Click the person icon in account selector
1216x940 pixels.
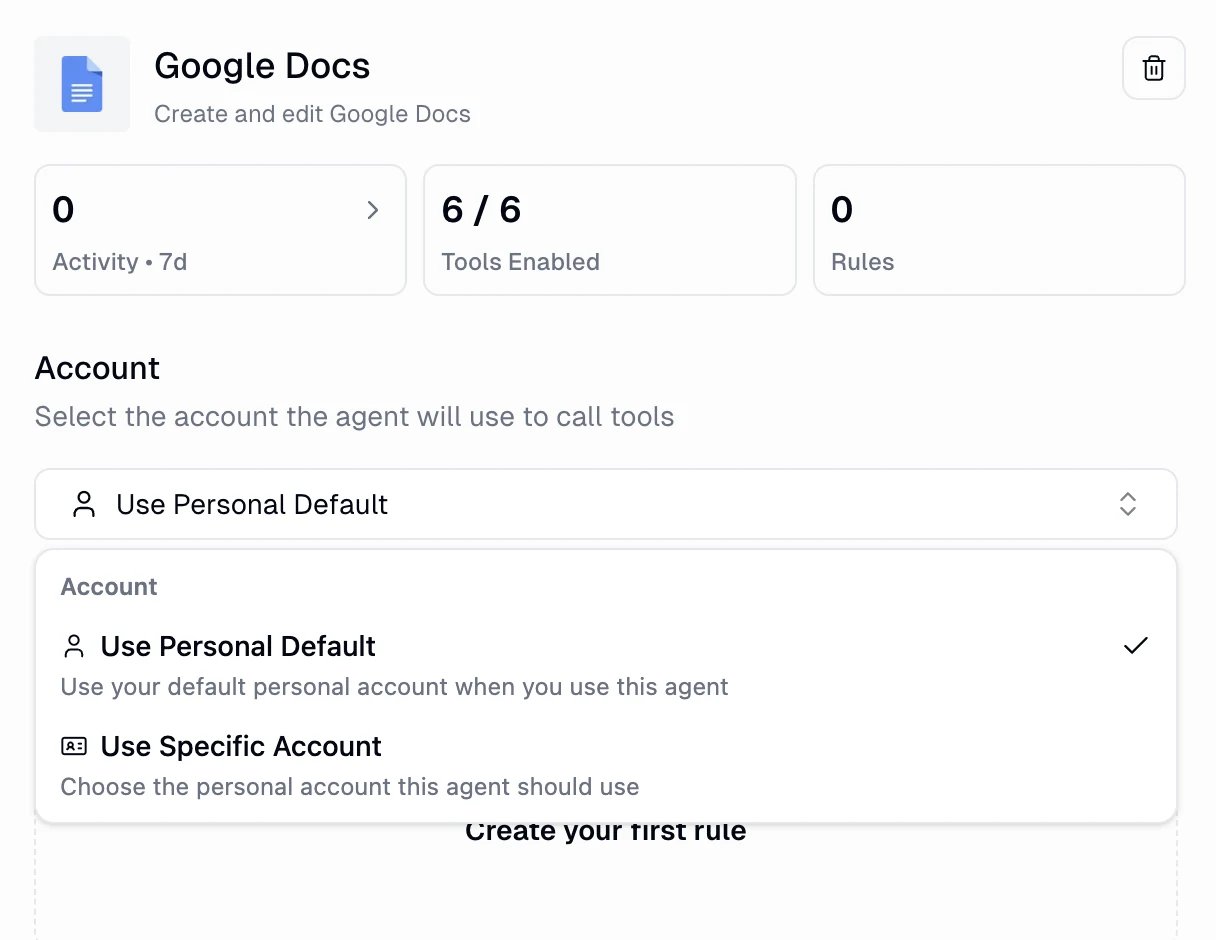[84, 504]
